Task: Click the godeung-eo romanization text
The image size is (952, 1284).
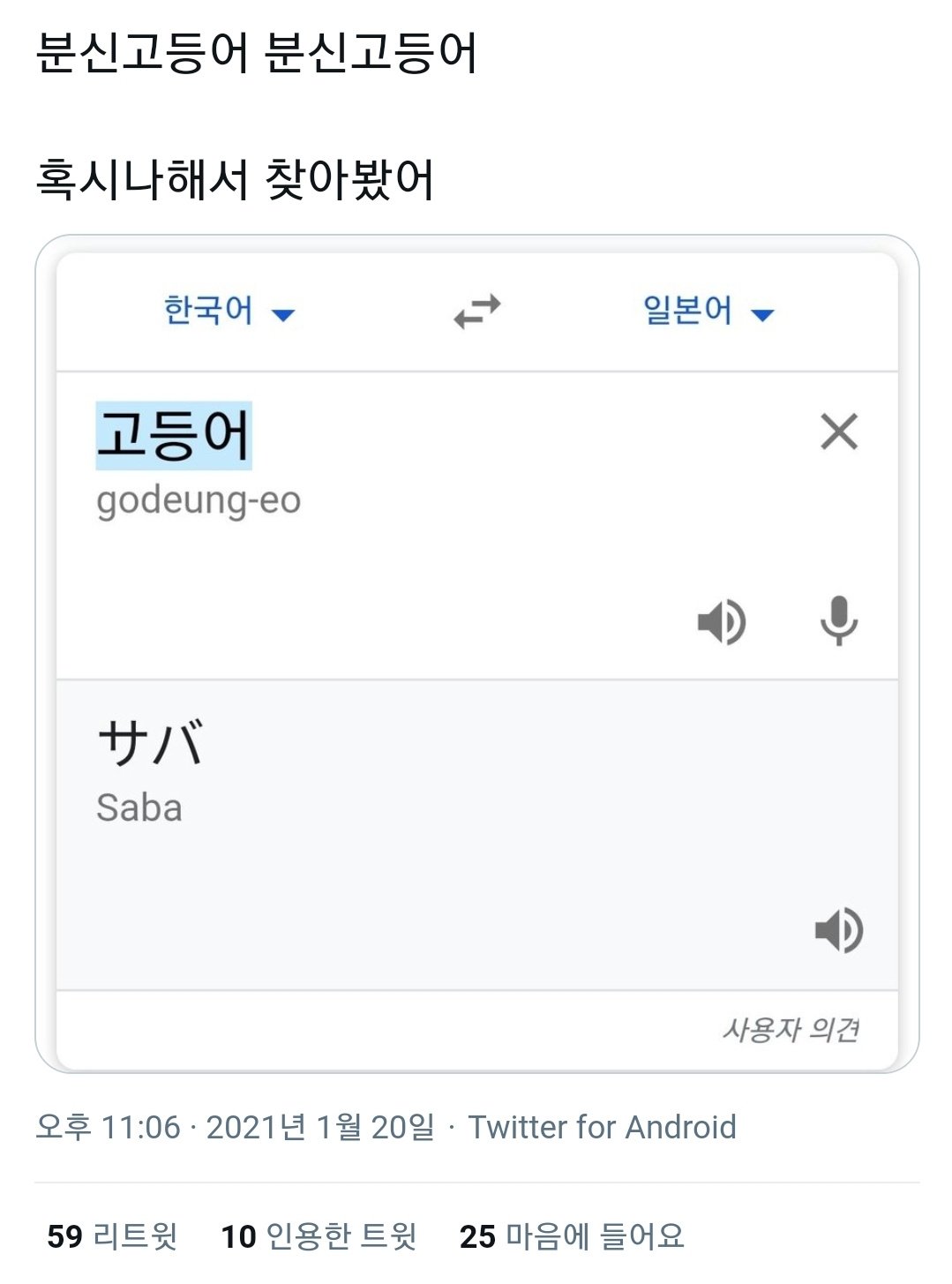Action: pyautogui.click(x=199, y=499)
